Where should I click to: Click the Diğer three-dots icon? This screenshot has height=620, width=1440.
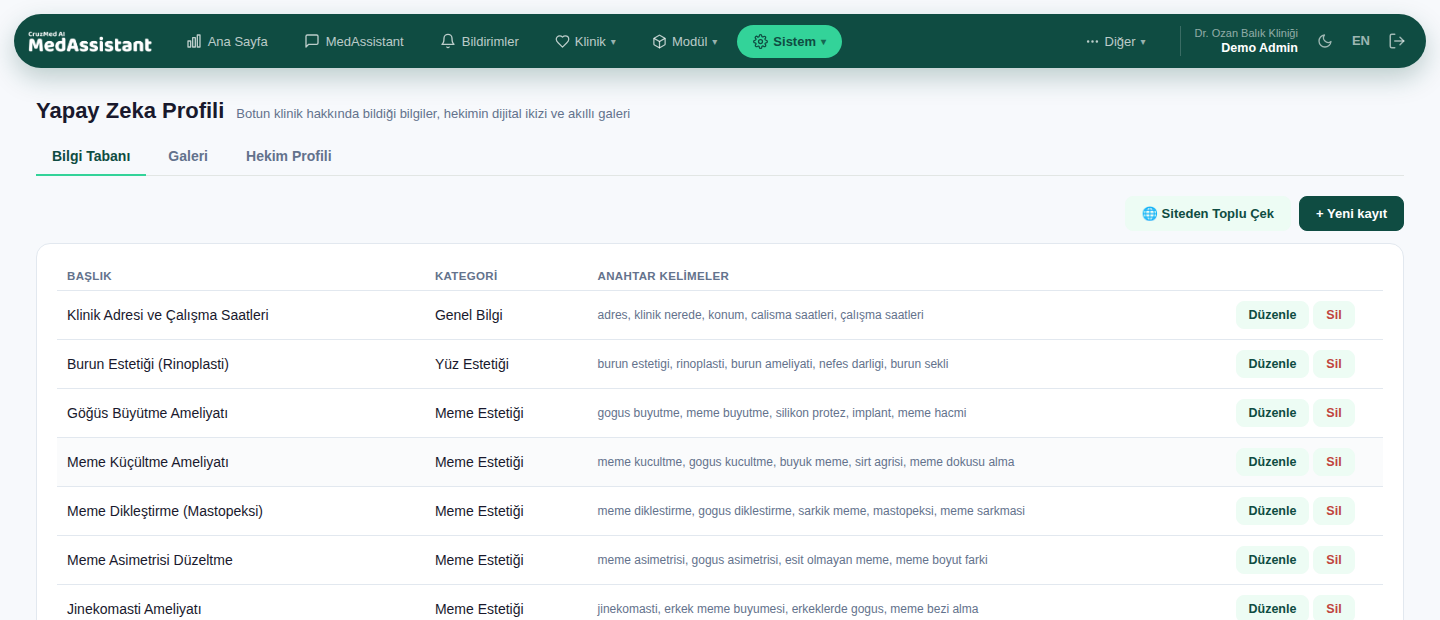coord(1092,41)
